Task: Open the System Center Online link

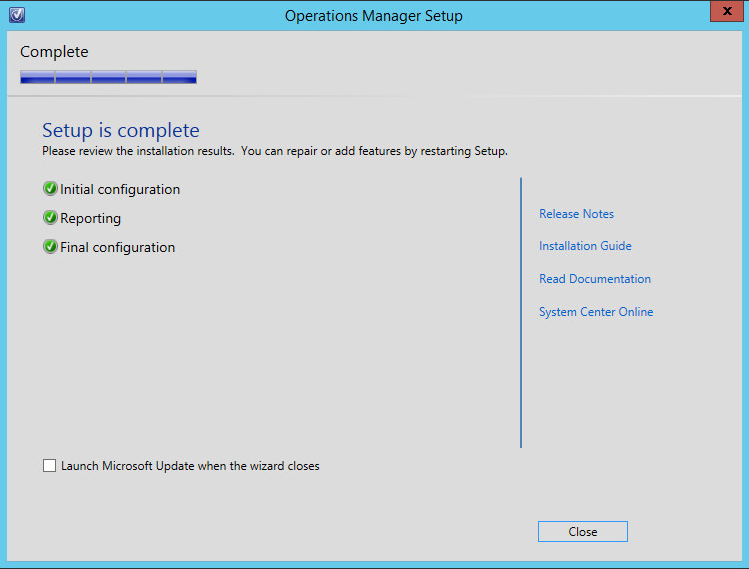Action: pyautogui.click(x=596, y=311)
